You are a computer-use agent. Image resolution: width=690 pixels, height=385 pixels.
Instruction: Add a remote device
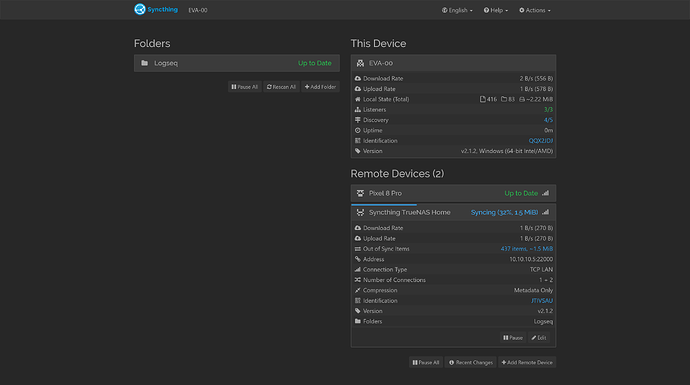(527, 363)
